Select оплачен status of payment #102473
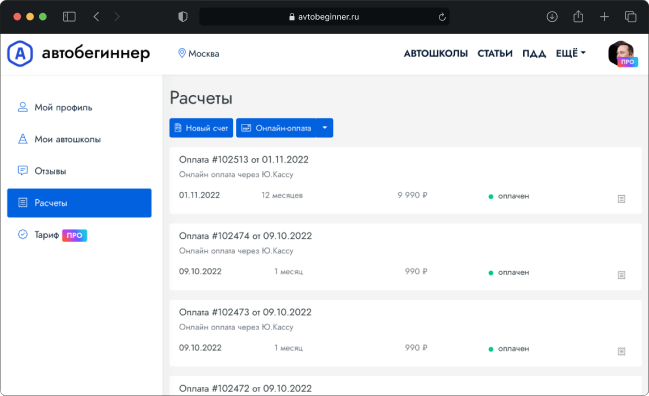This screenshot has width=649, height=396. point(509,349)
